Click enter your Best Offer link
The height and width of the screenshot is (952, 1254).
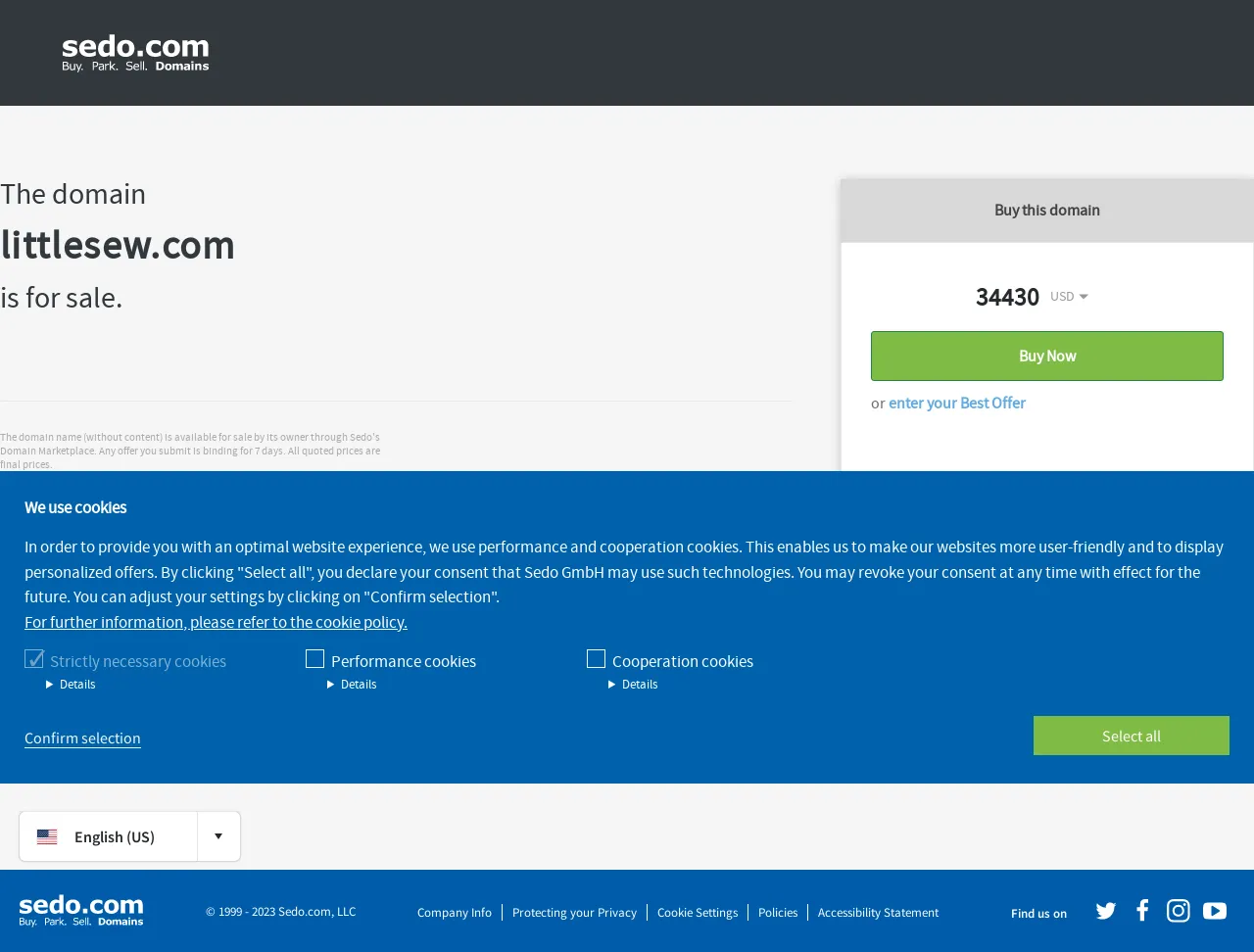(957, 403)
